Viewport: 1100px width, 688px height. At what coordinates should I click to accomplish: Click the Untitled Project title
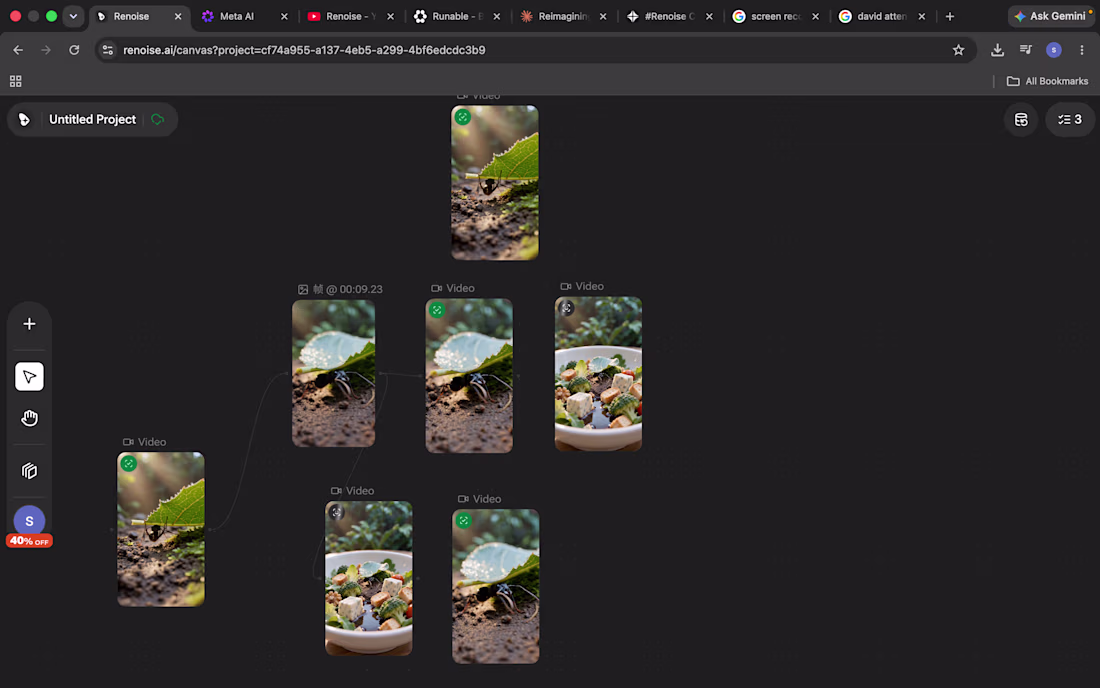point(92,119)
